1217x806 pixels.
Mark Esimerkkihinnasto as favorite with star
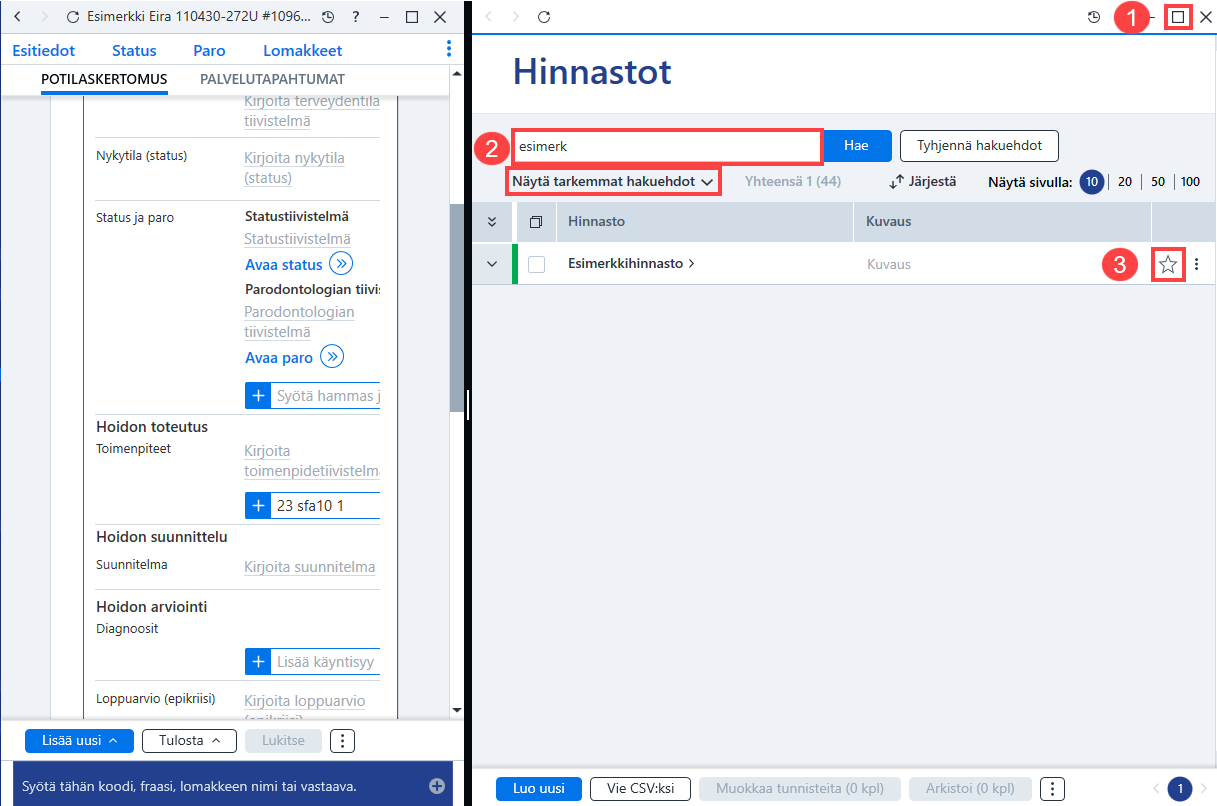click(x=1168, y=265)
